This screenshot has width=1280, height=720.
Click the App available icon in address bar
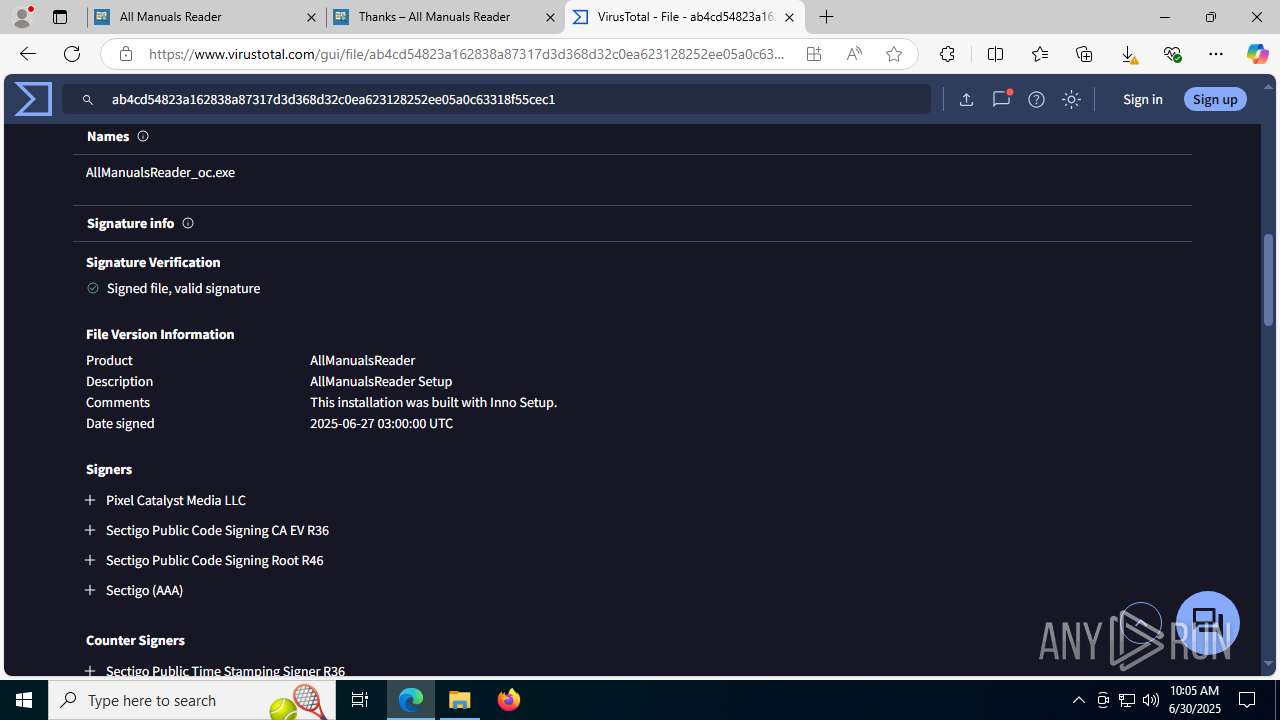[814, 54]
